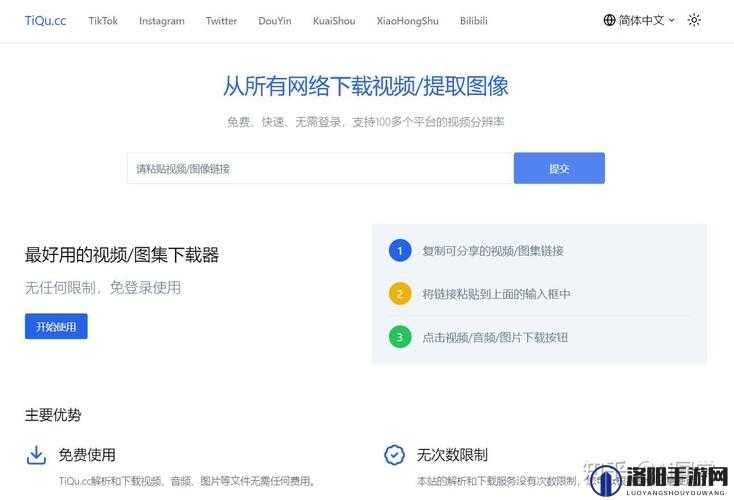
Task: Open the XiaoHongShu nav link
Action: tap(407, 21)
